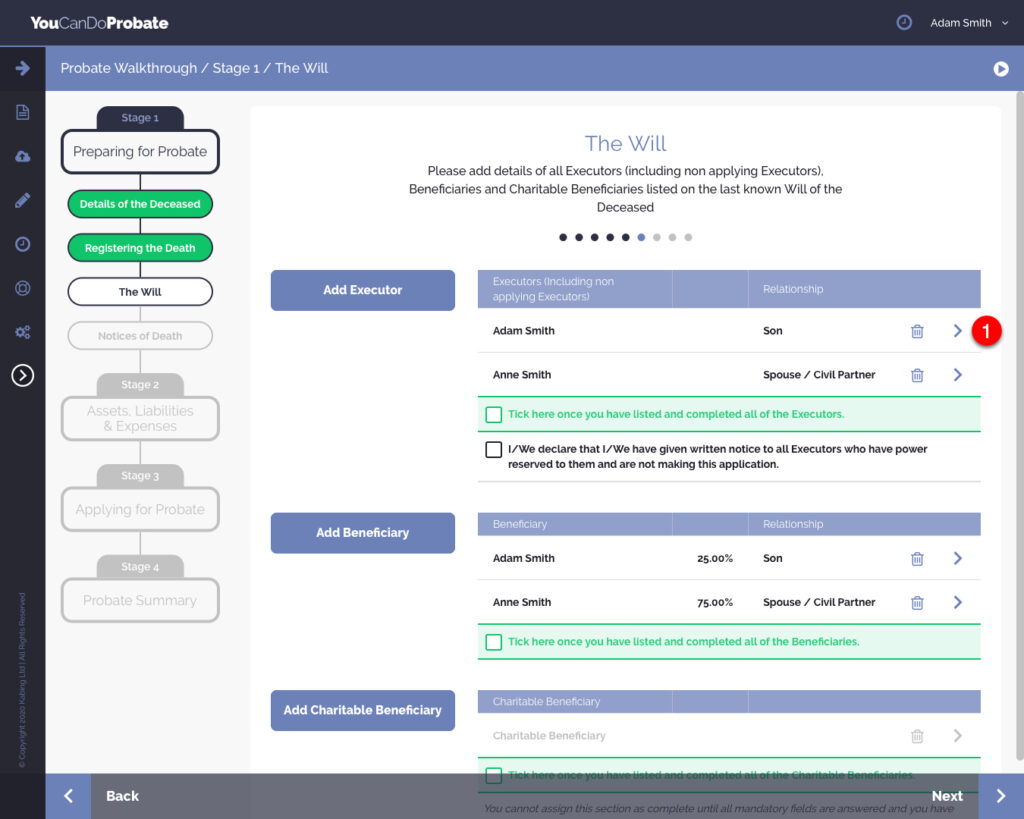Check the written notice declaration checkbox
1024x819 pixels.
click(x=493, y=450)
